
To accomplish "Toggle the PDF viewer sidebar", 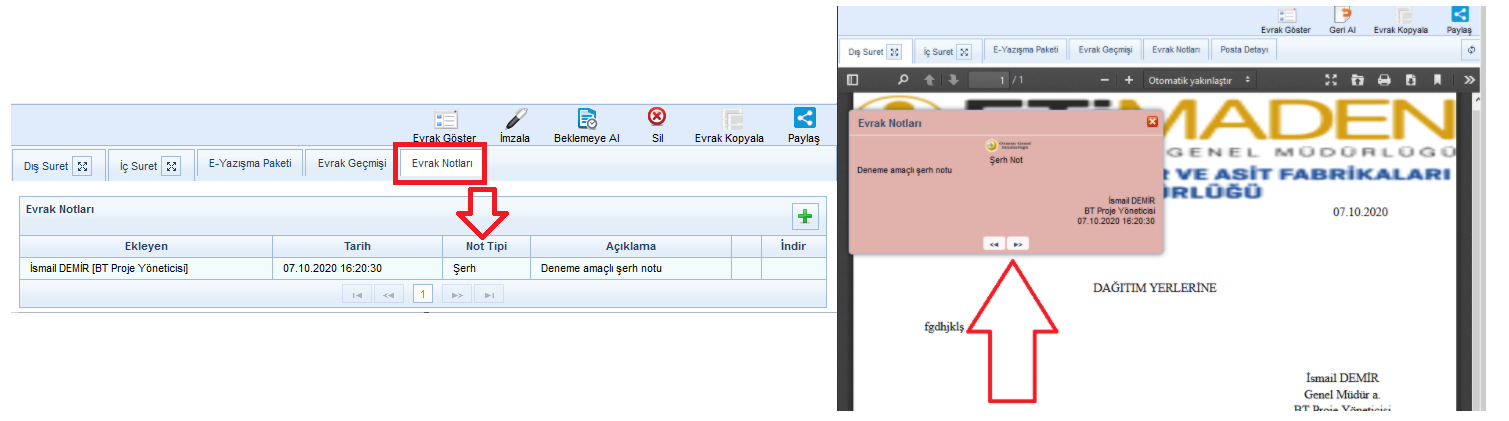I will pyautogui.click(x=853, y=80).
